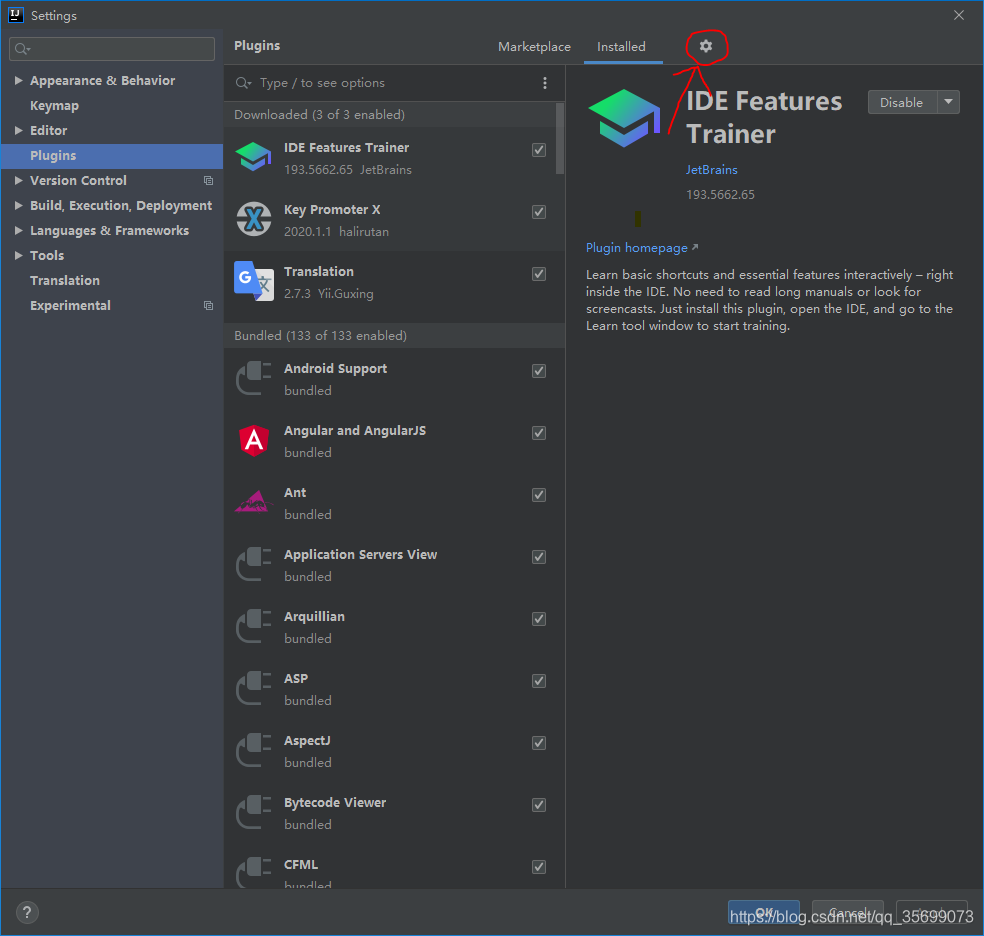The image size is (984, 936).
Task: Toggle the AspectJ checkbox
Action: [x=538, y=743]
